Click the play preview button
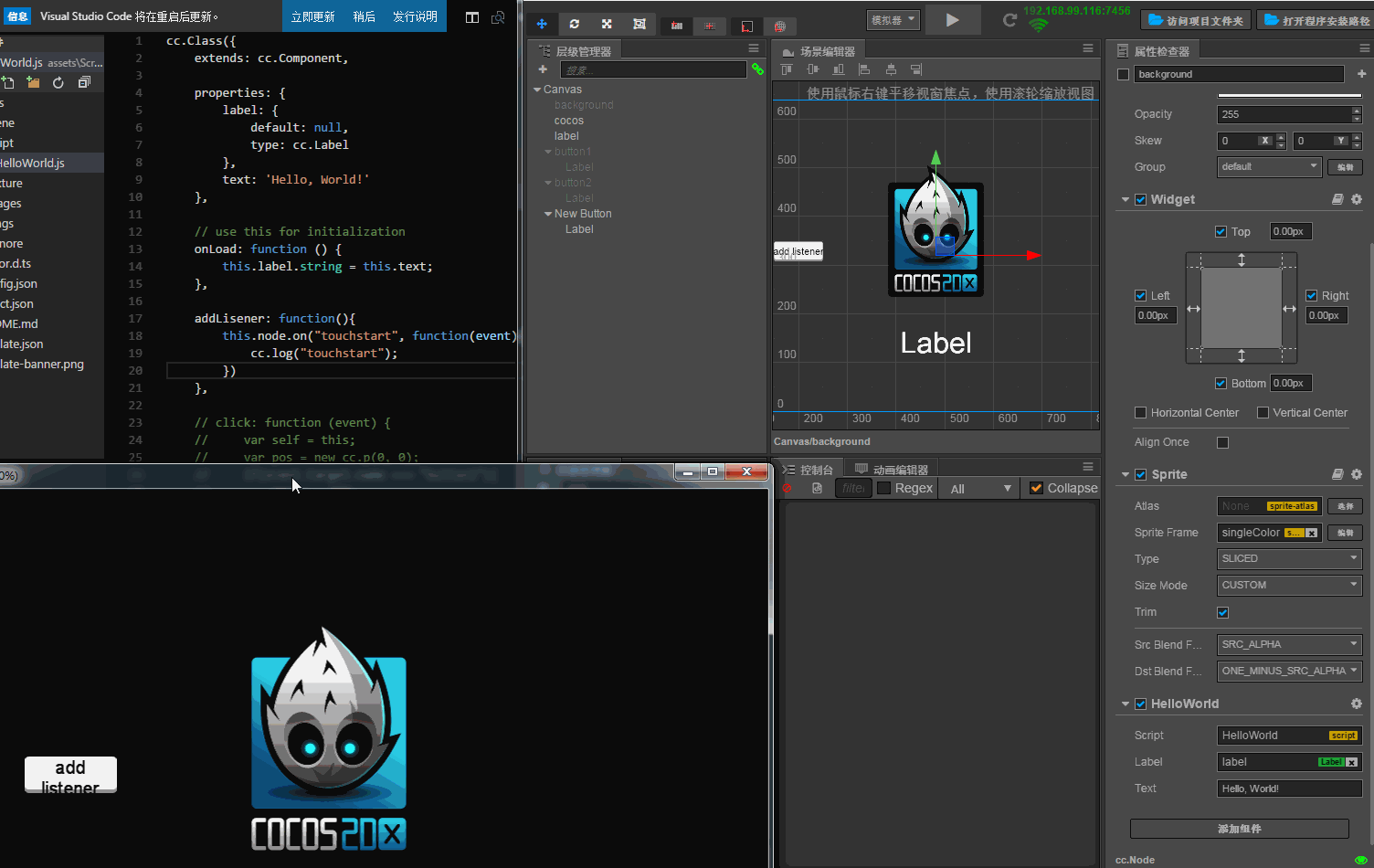Image resolution: width=1374 pixels, height=868 pixels. [953, 20]
